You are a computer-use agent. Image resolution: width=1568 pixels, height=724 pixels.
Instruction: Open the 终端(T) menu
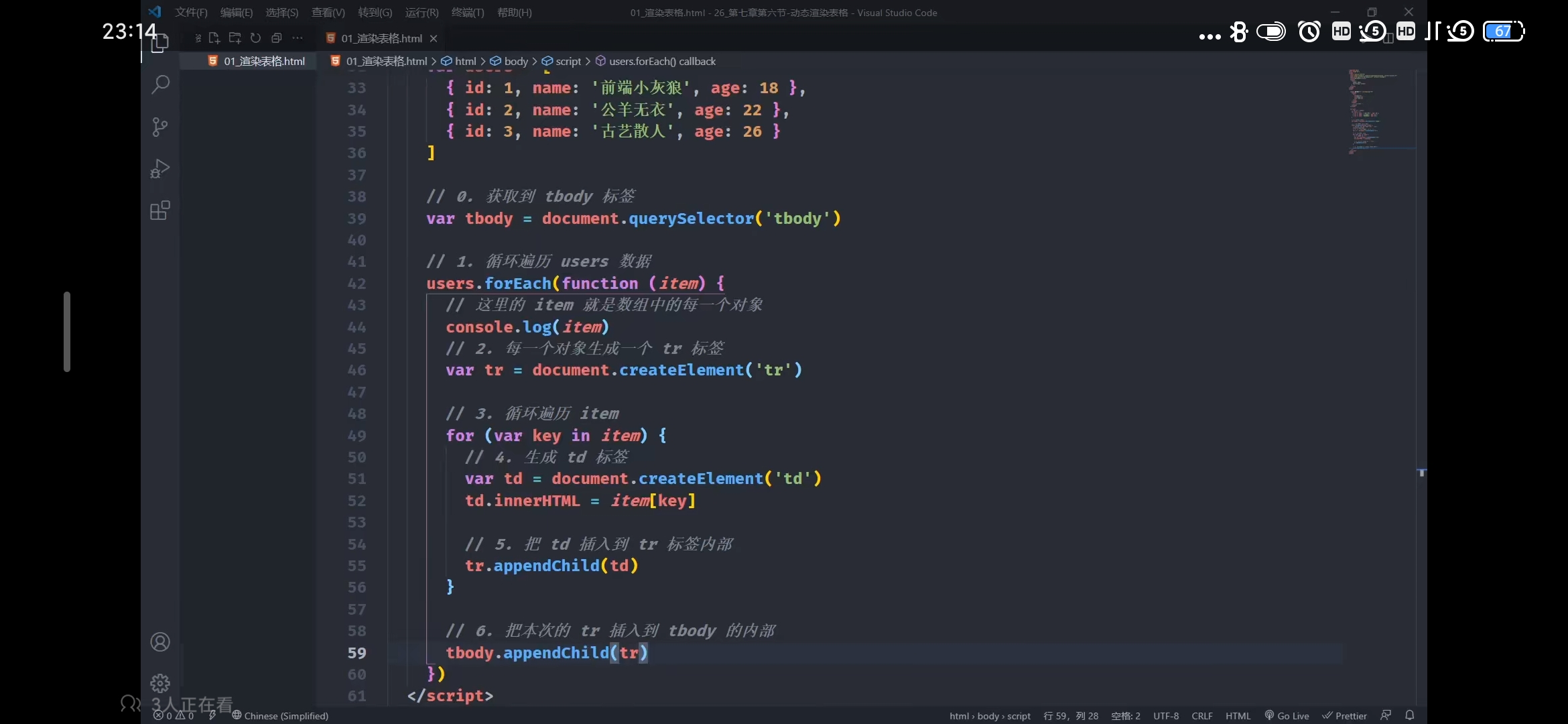point(467,12)
